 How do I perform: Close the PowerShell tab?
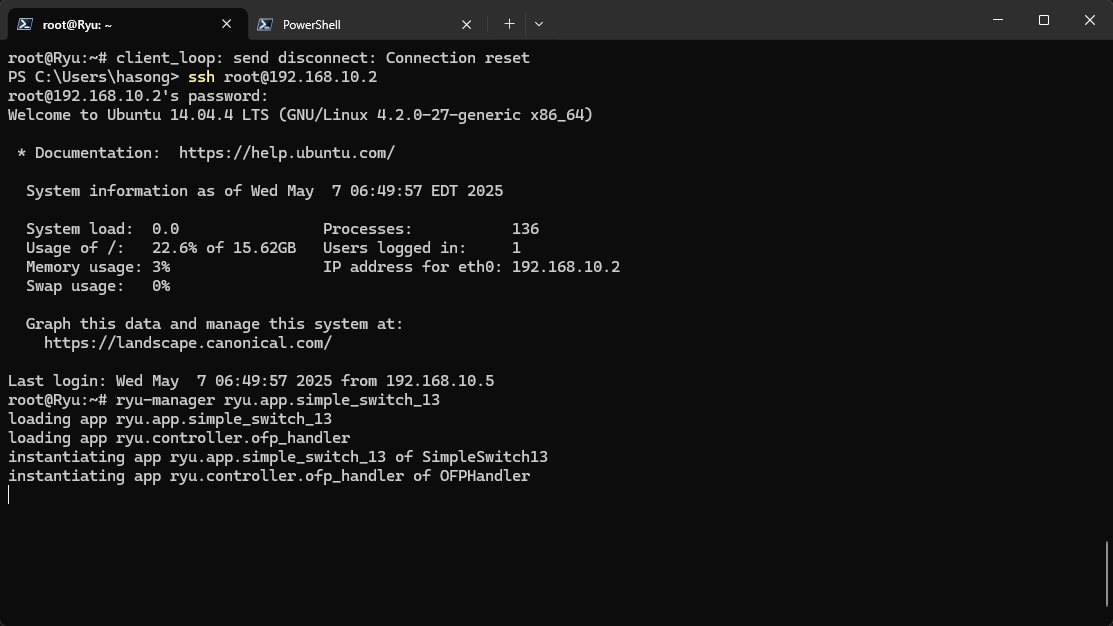point(467,24)
